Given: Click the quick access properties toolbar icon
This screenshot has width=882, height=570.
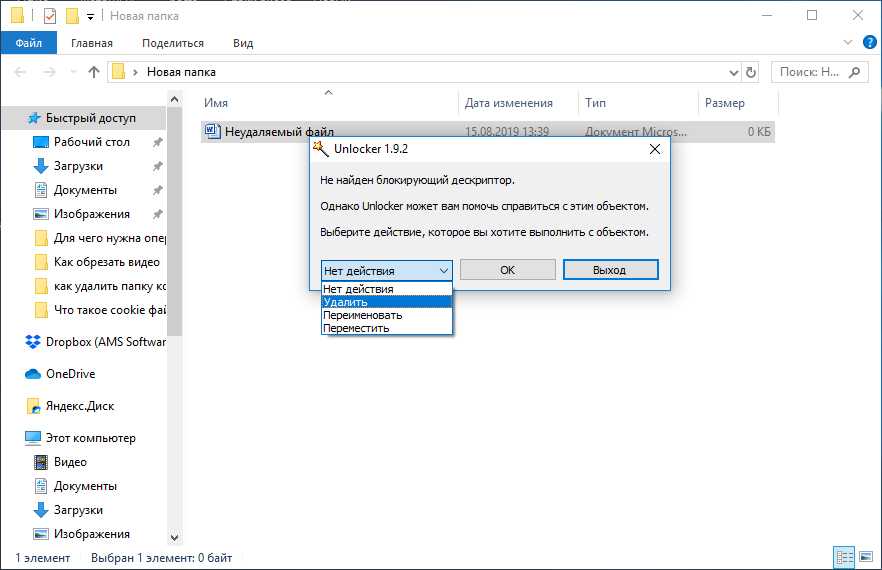Looking at the screenshot, I should 50,16.
